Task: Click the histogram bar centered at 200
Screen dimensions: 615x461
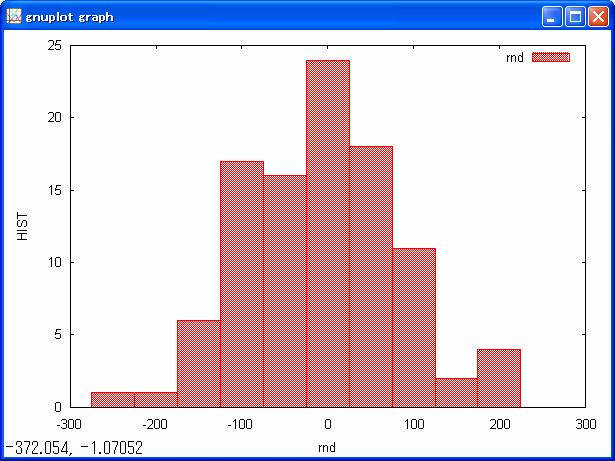Action: pyautogui.click(x=499, y=378)
